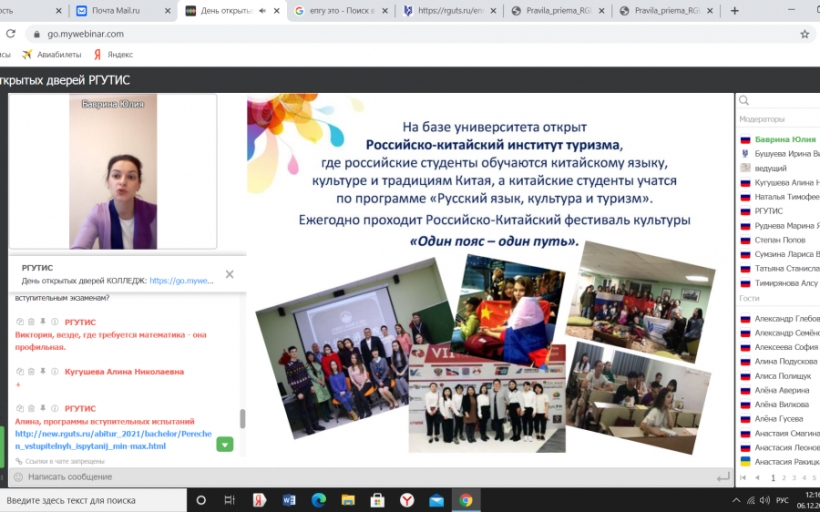Copy Кугушева Алина Николаевна's chat message

pyautogui.click(x=20, y=372)
